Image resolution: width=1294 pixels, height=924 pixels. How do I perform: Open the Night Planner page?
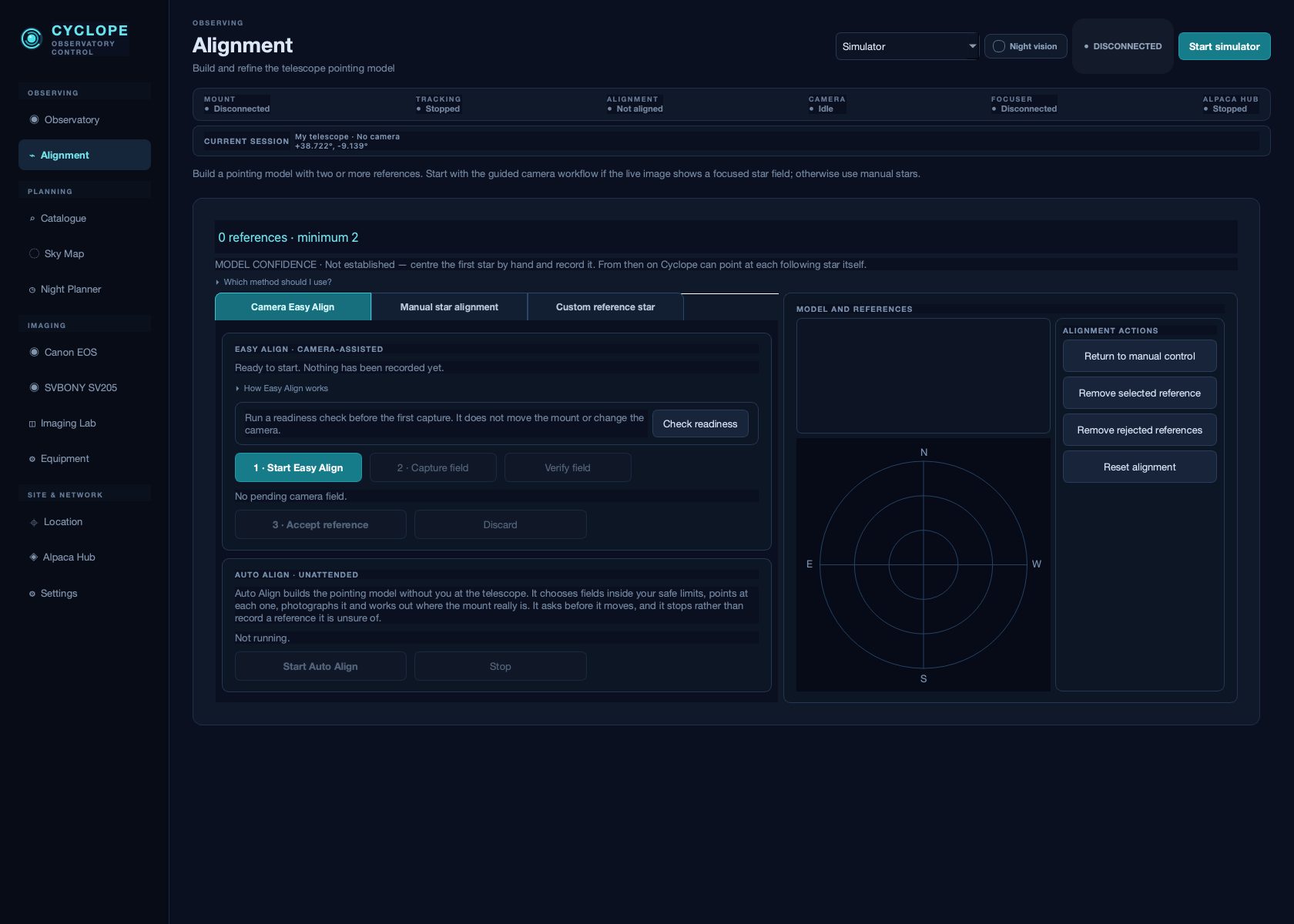pos(85,289)
